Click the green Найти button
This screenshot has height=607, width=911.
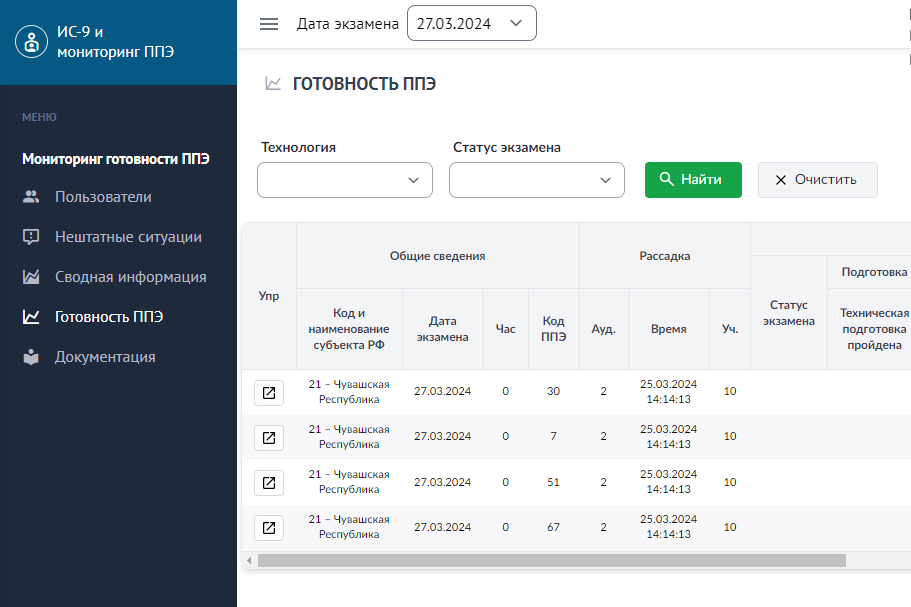pyautogui.click(x=693, y=180)
